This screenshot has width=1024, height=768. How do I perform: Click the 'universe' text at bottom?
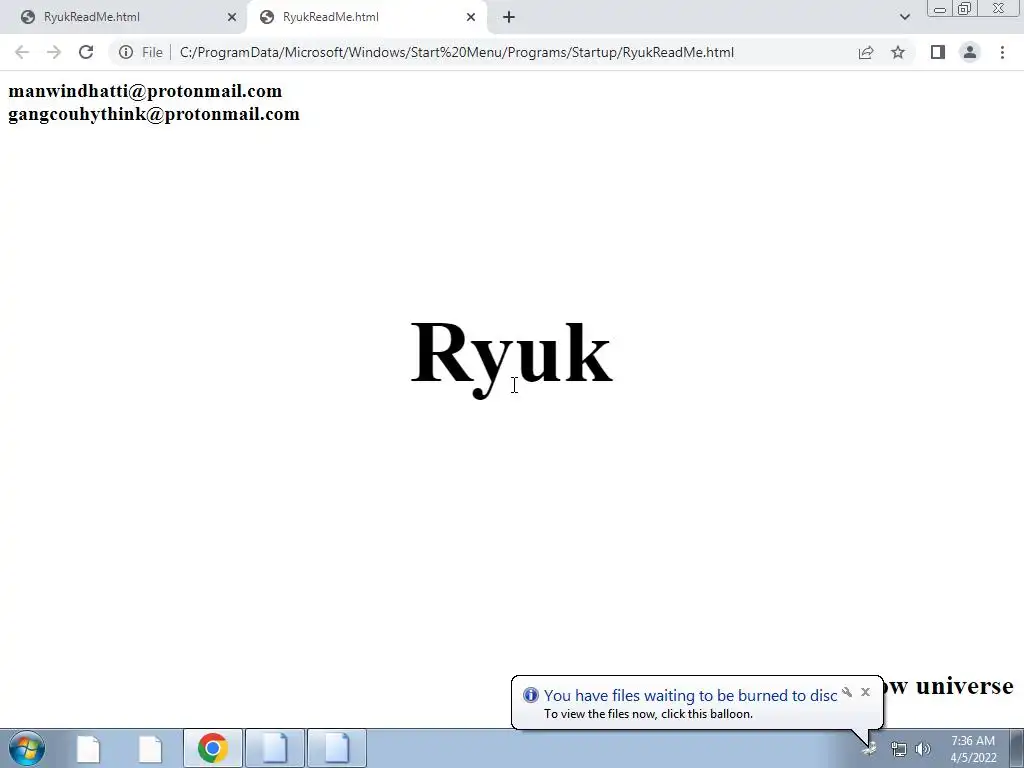coord(964,686)
